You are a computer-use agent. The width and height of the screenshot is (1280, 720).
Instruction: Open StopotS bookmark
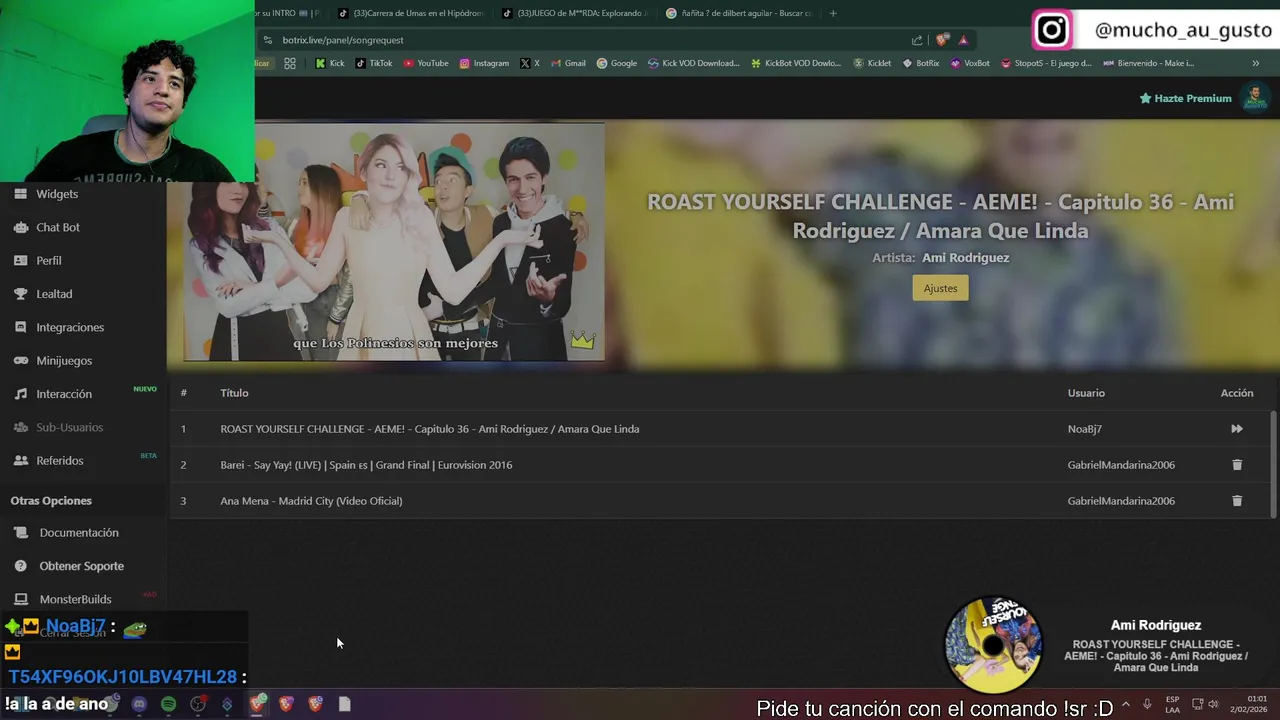[x=1047, y=63]
